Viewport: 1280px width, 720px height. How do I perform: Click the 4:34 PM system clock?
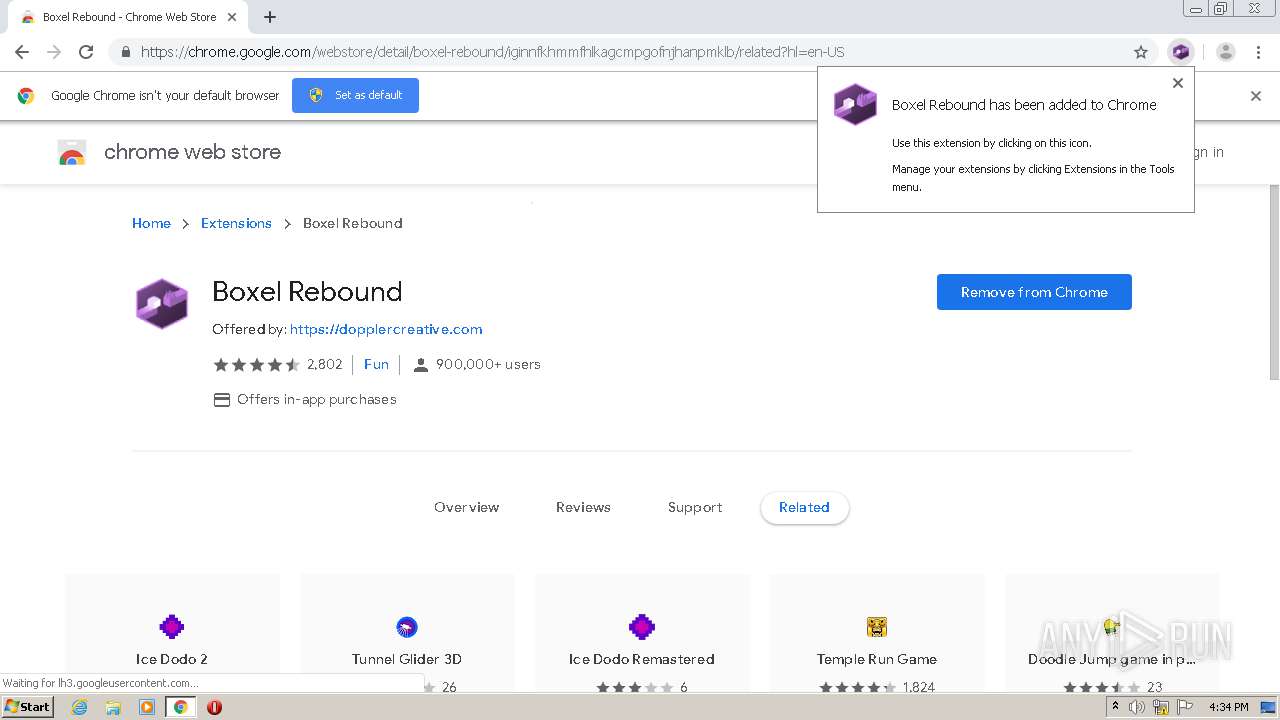pos(1228,707)
